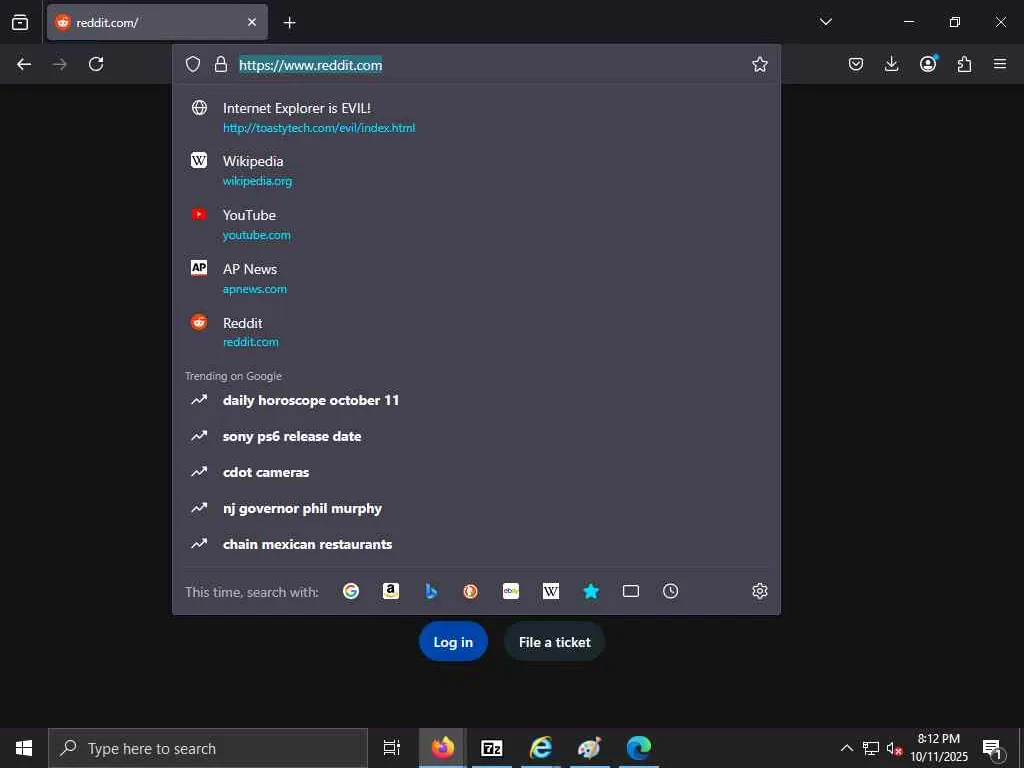Select the AP News suggestion
This screenshot has width=1024, height=768.
click(x=476, y=279)
